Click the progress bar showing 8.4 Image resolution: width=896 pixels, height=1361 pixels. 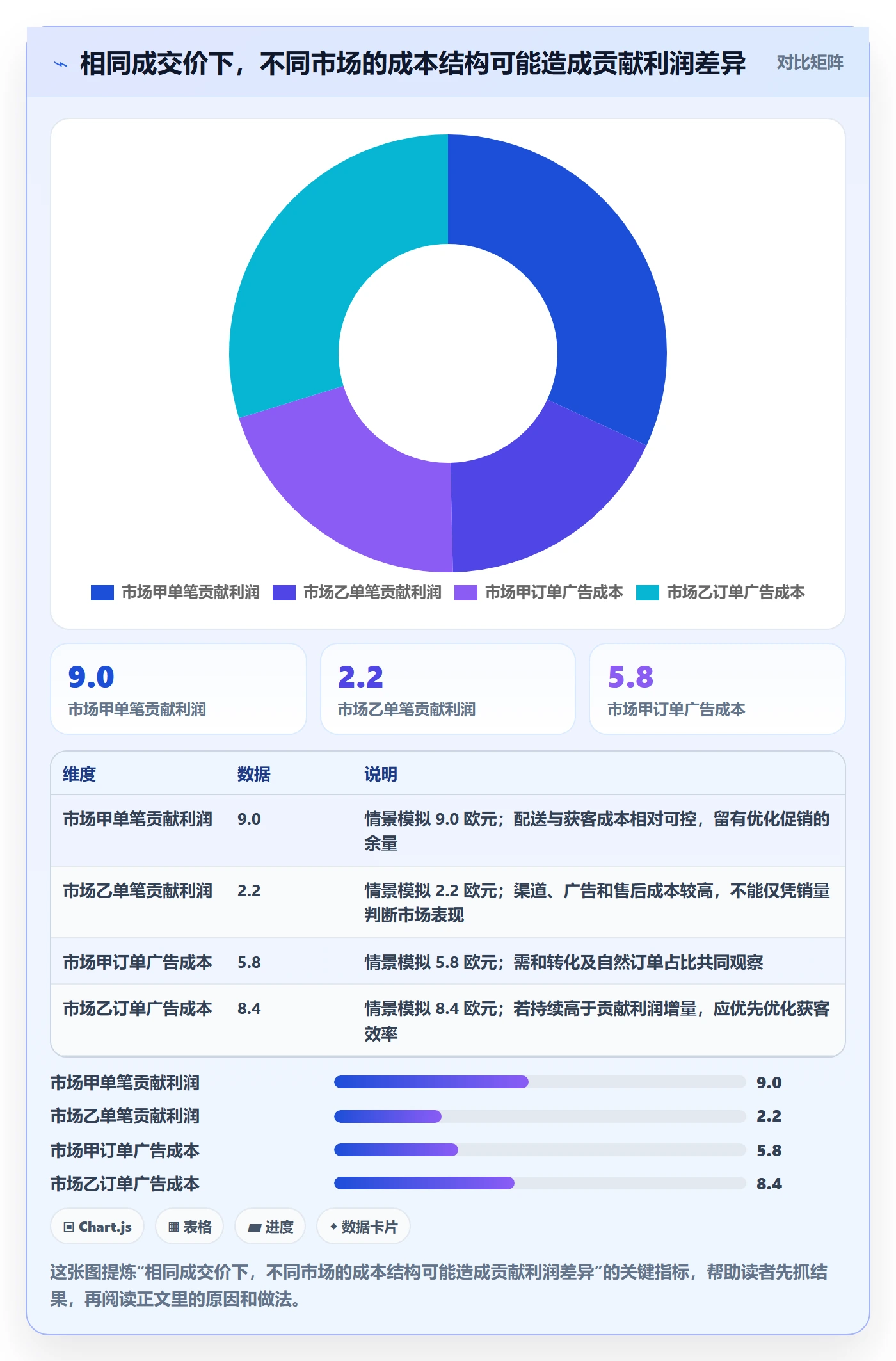tap(540, 1183)
